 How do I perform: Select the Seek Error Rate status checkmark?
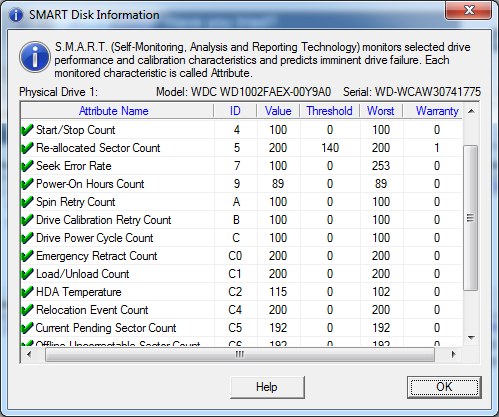coord(27,166)
